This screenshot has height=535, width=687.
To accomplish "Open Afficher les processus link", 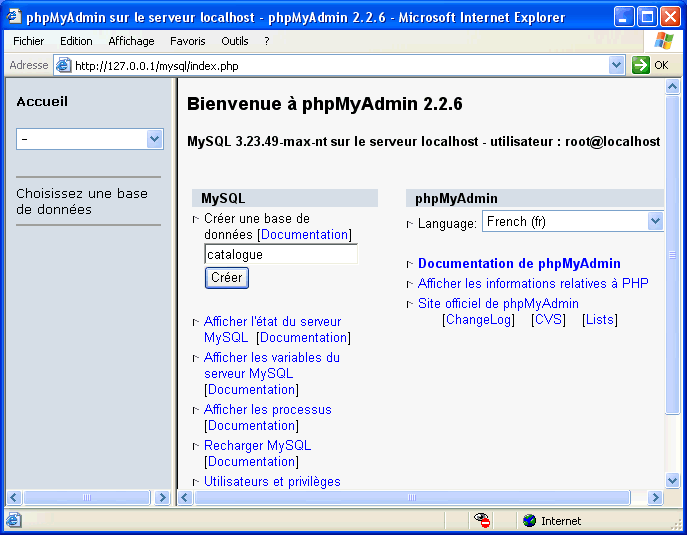I will (268, 410).
